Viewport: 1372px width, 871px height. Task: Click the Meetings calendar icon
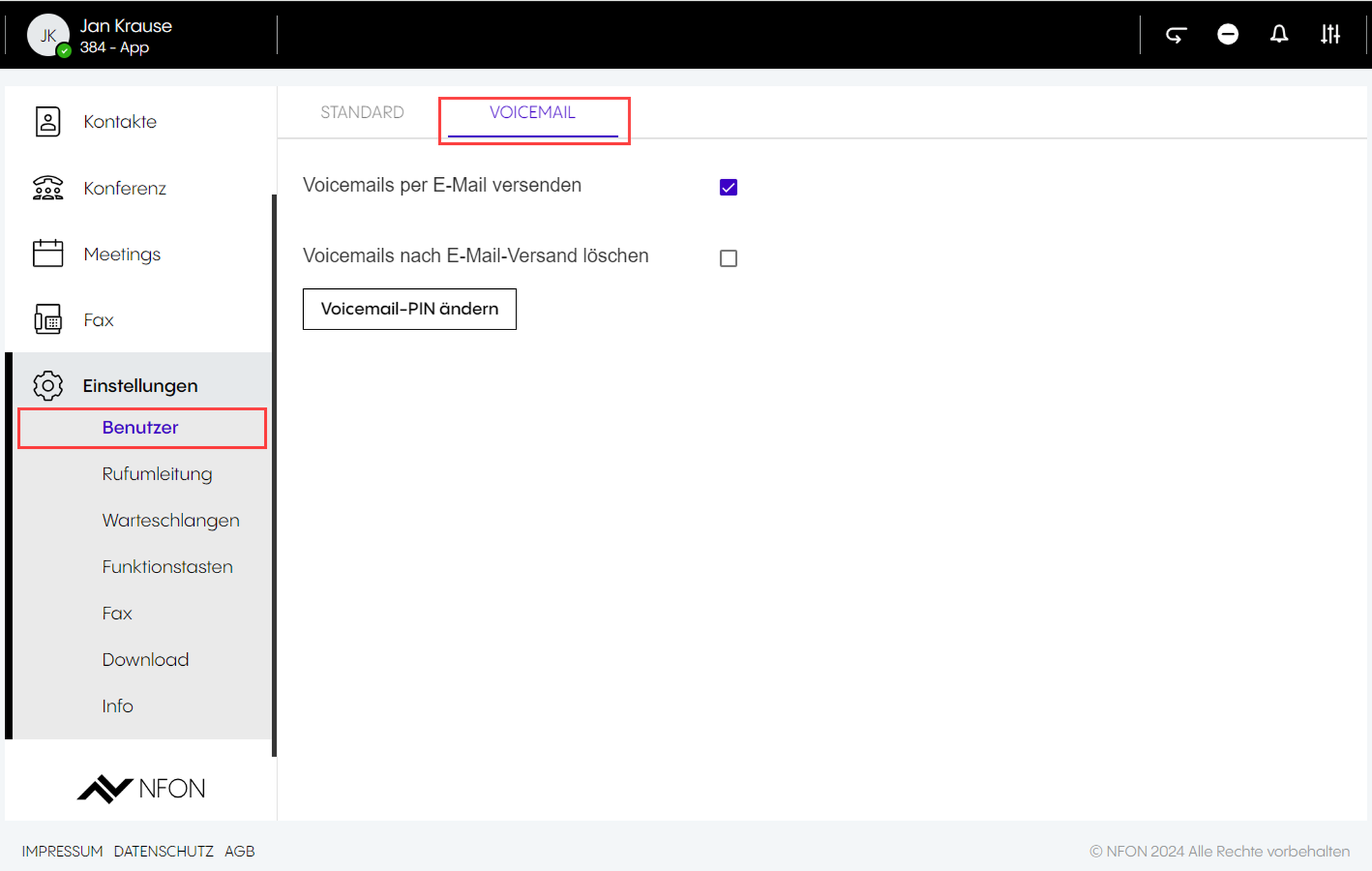tap(48, 254)
